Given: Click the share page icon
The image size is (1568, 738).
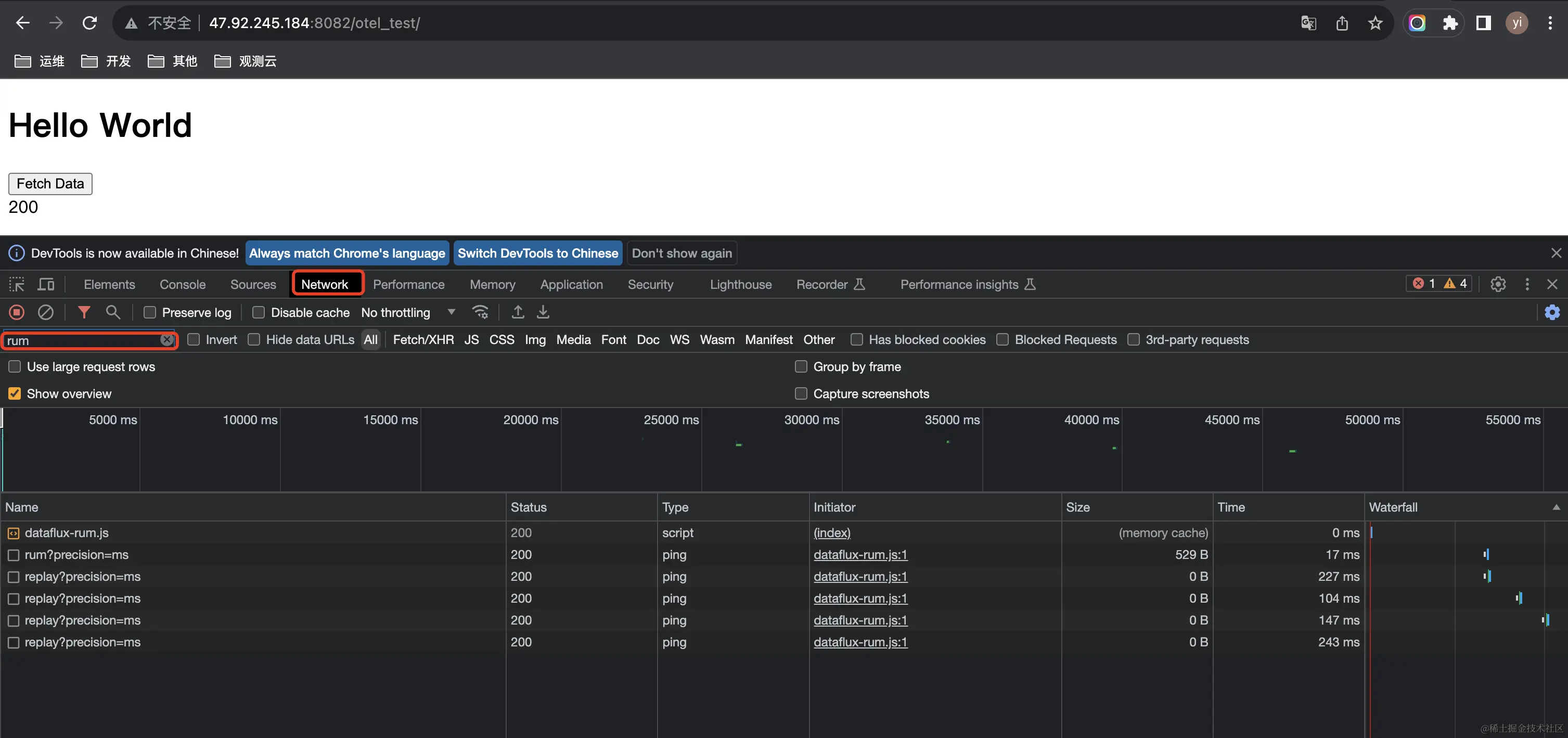Looking at the screenshot, I should 1342,23.
